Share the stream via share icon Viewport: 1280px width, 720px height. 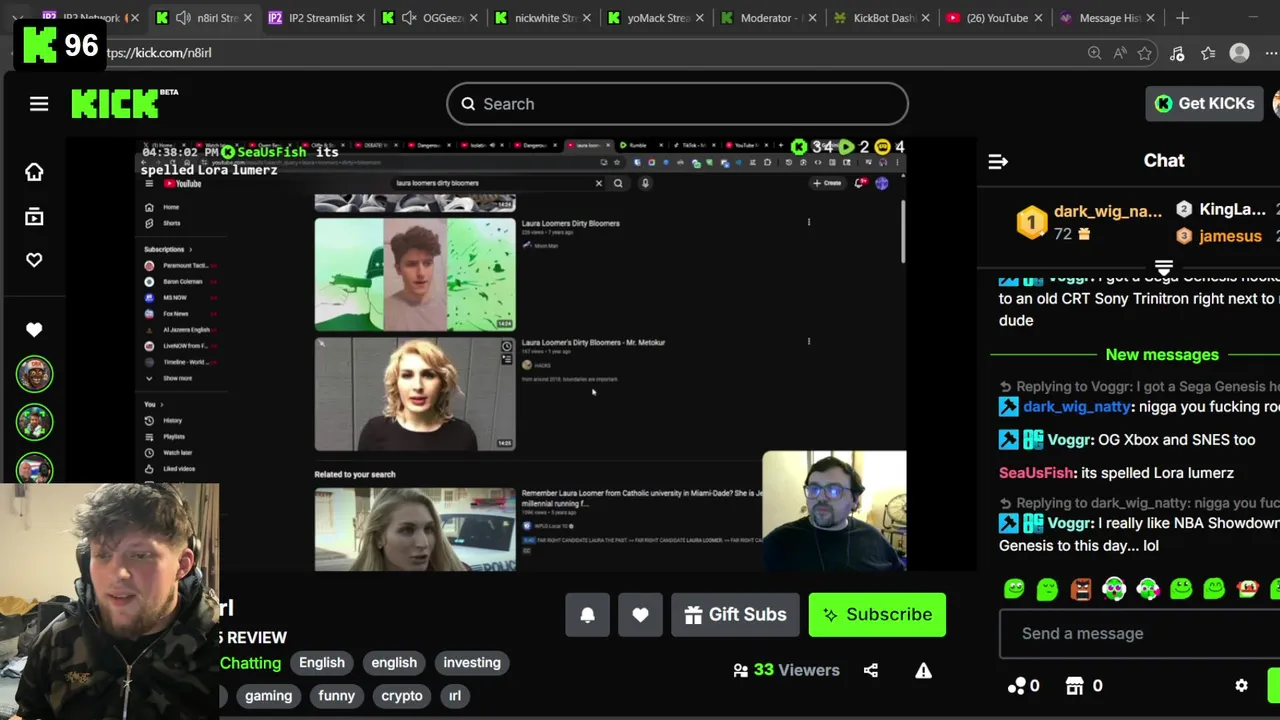pos(871,670)
